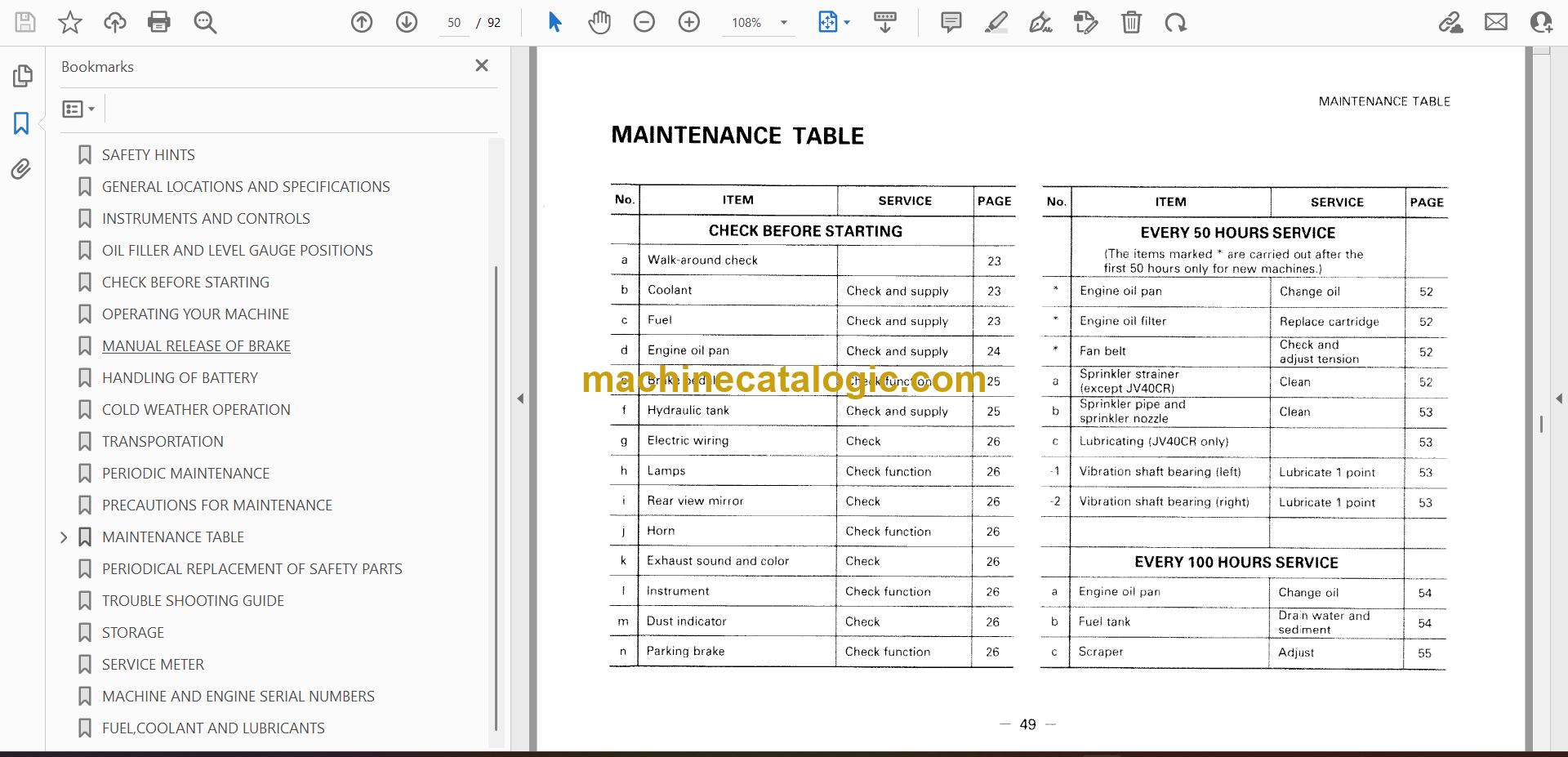Click the trash delete icon
The image size is (1568, 757).
(1131, 22)
